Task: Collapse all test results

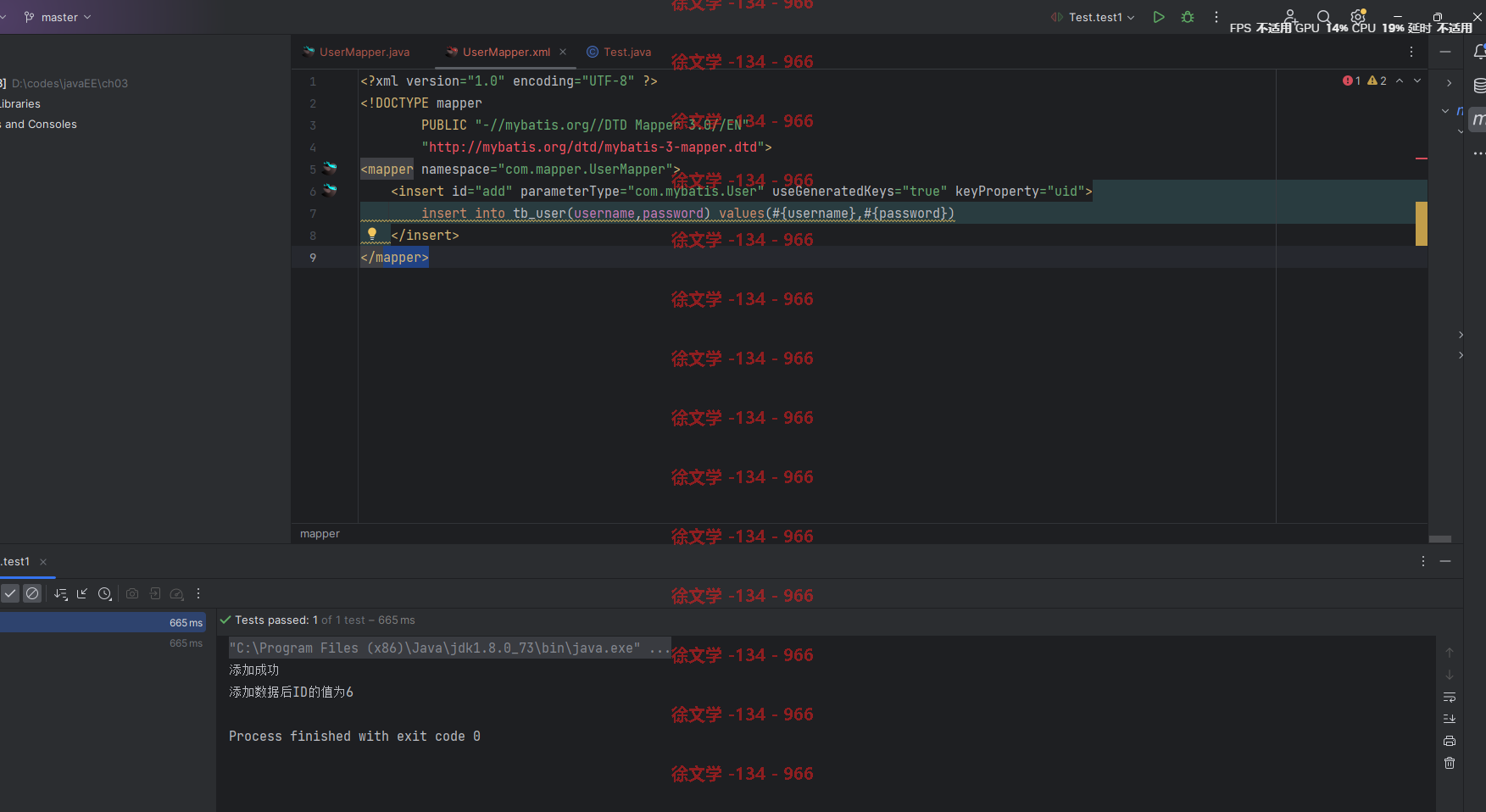Action: coord(82,593)
